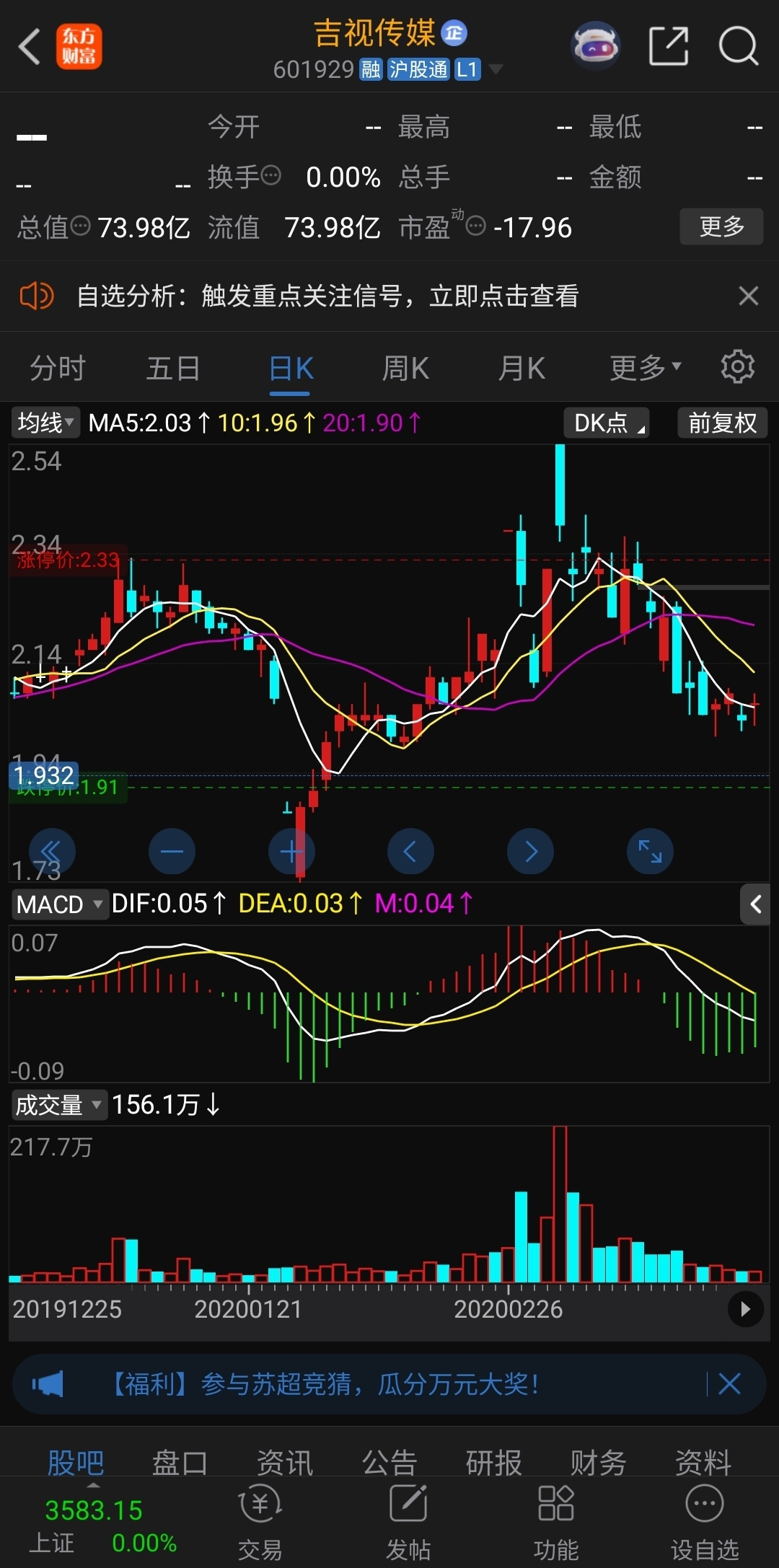This screenshot has height=1568, width=779.
Task: Open 功能 functions menu
Action: tap(556, 1523)
